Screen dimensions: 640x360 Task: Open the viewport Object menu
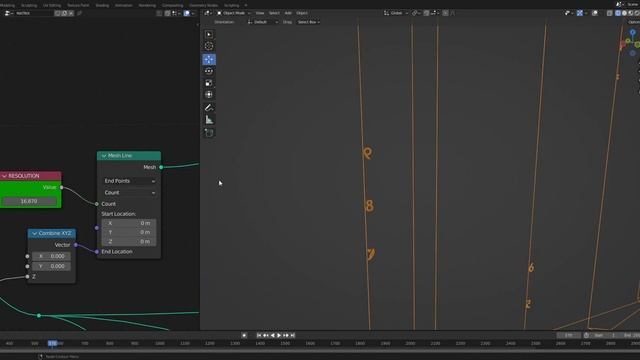[302, 13]
